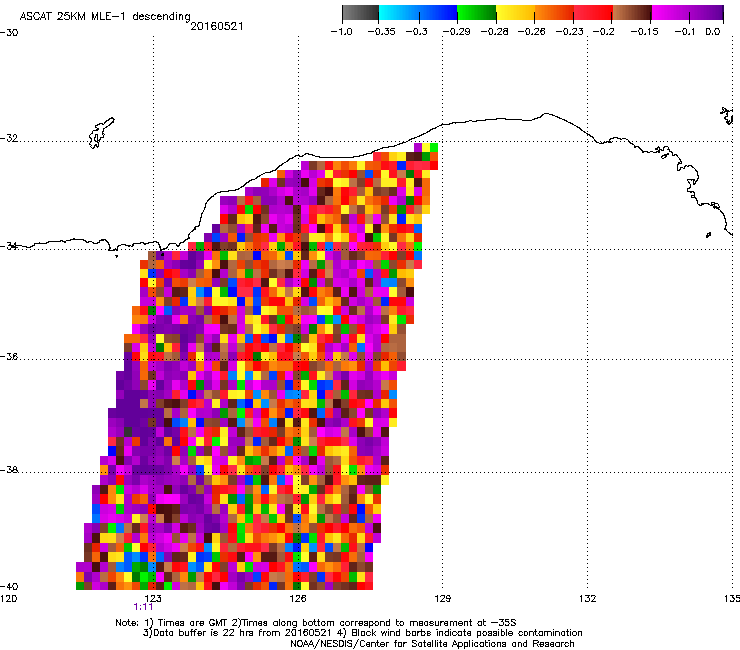Click the color bar label '-0.3'
This screenshot has width=740, height=650.
[416, 32]
